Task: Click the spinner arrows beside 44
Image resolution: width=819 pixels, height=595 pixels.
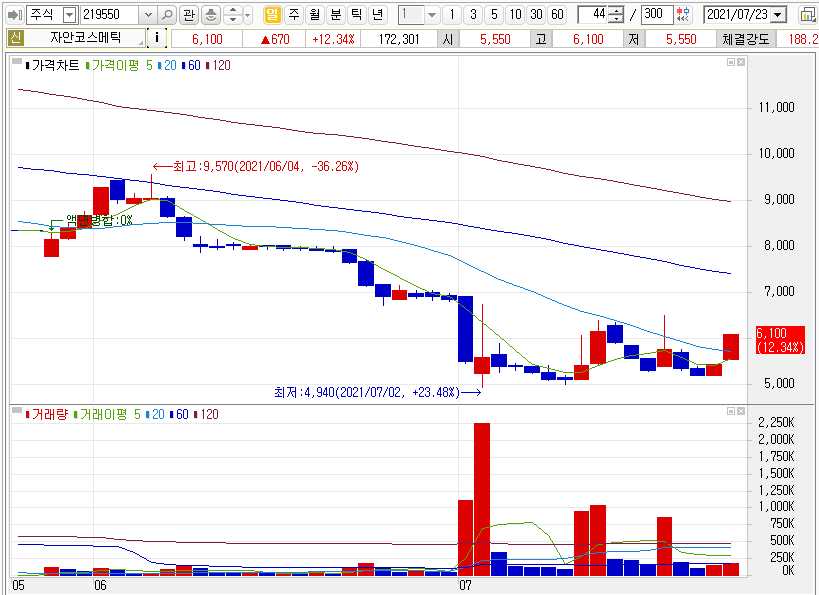Action: pos(616,15)
